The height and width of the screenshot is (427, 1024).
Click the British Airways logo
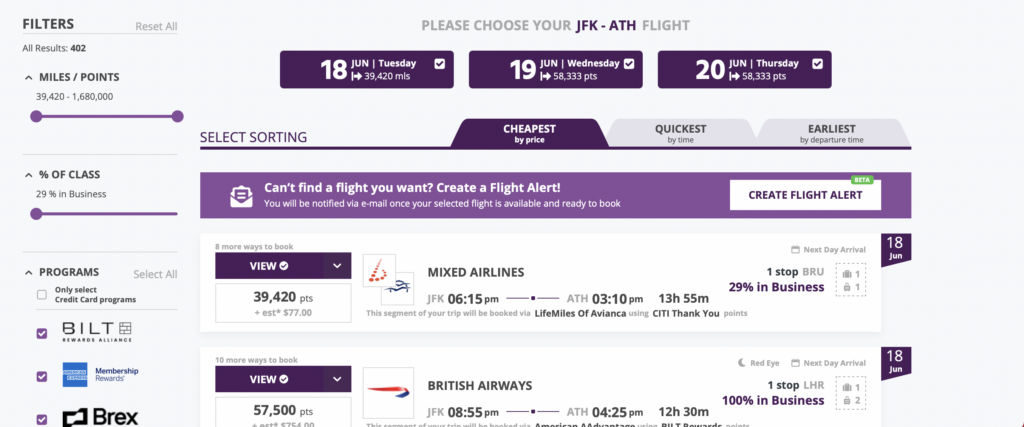pyautogui.click(x=388, y=392)
